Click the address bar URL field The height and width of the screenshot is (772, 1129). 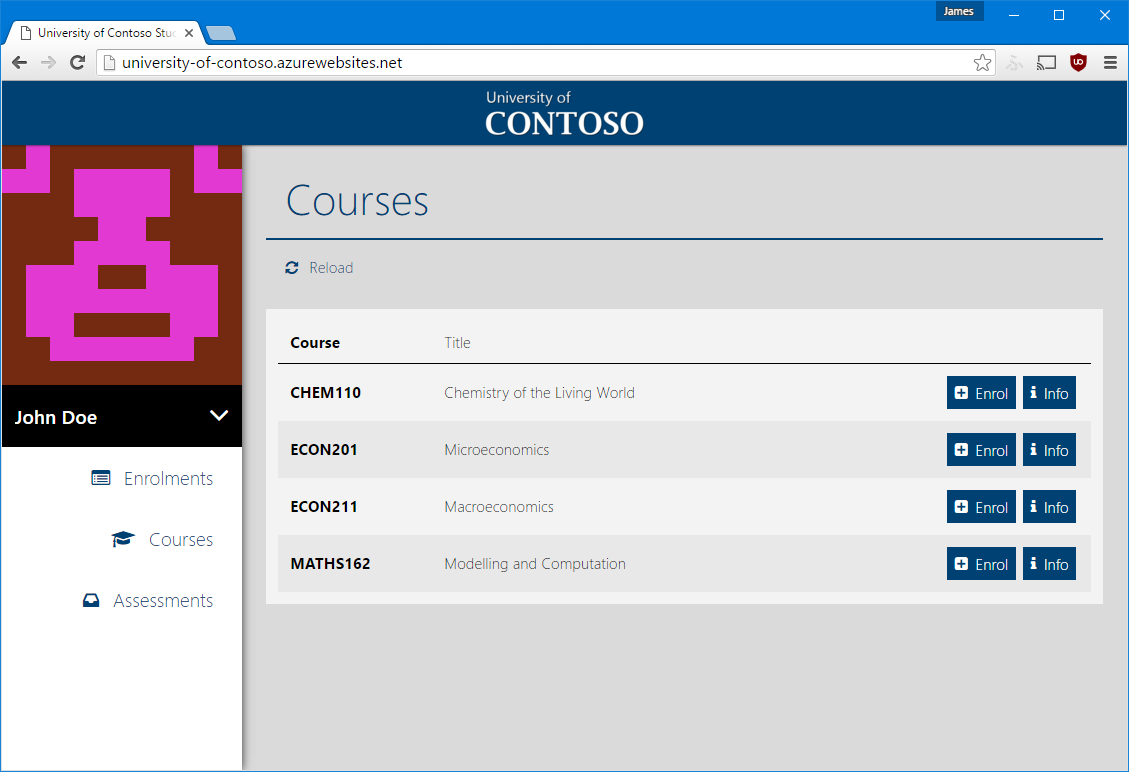(x=546, y=63)
